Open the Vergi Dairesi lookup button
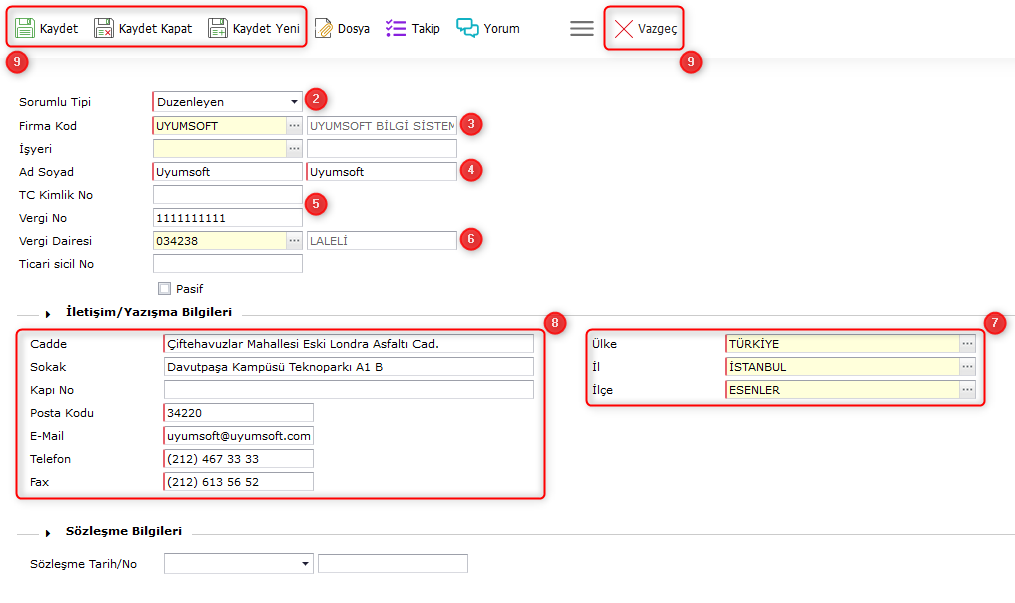1015x603 pixels. coord(294,241)
